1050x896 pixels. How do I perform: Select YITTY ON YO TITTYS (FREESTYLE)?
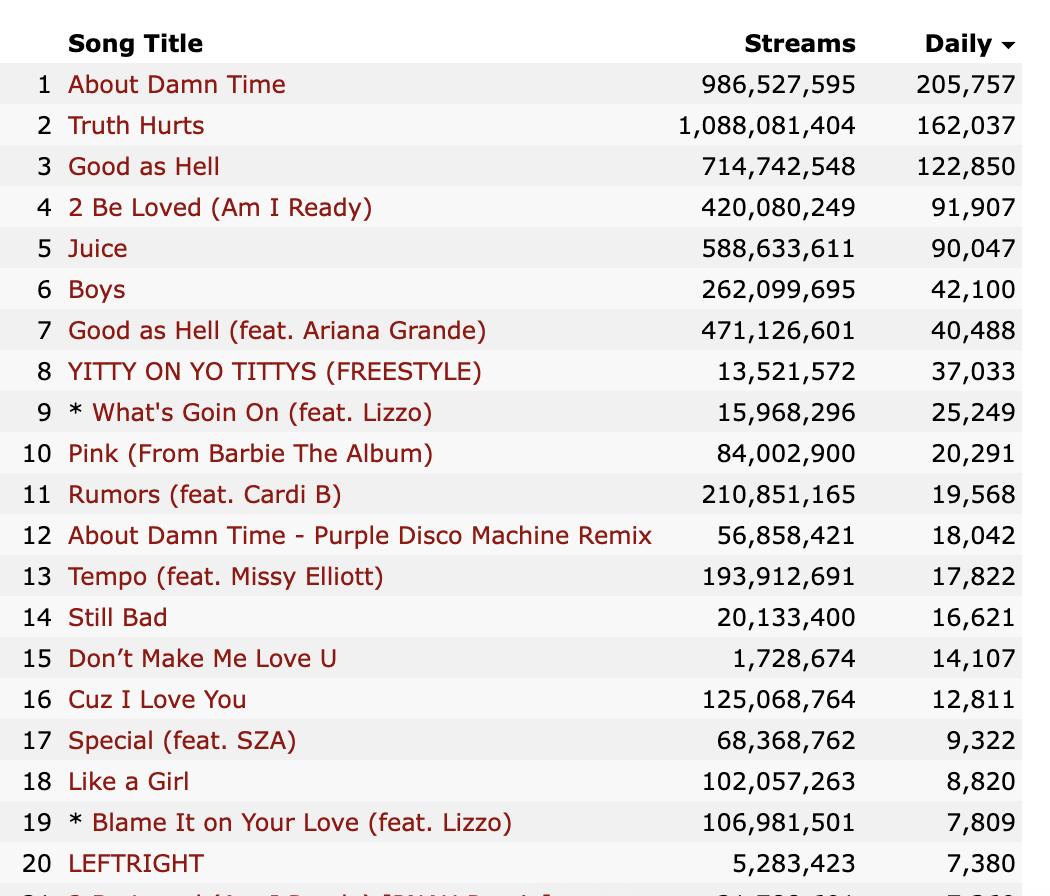(x=275, y=372)
